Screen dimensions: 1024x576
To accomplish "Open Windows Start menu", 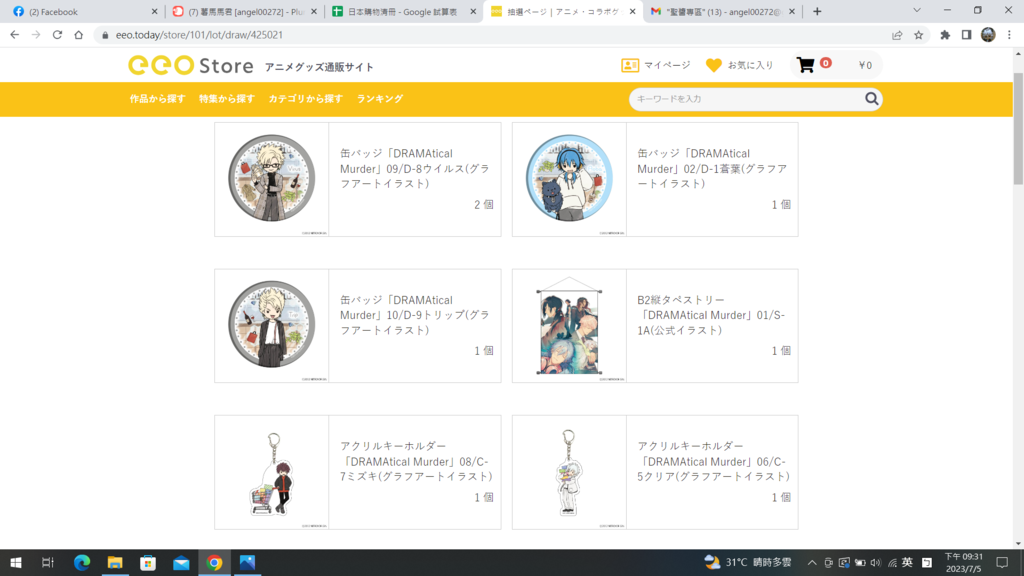I will (16, 562).
